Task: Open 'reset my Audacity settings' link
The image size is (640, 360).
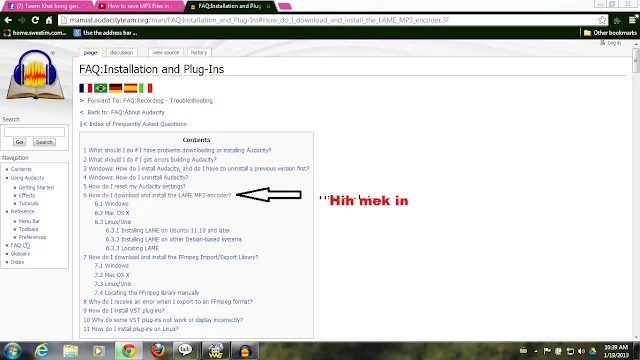Action: (134, 186)
